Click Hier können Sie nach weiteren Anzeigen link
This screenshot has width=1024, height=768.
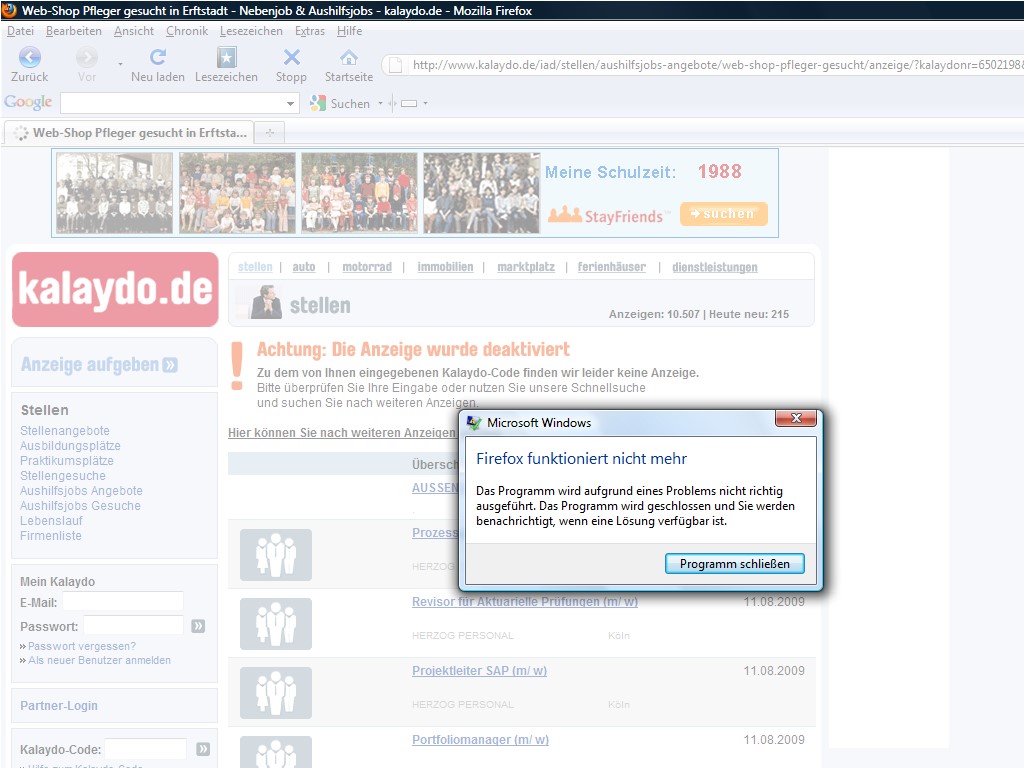tap(343, 432)
